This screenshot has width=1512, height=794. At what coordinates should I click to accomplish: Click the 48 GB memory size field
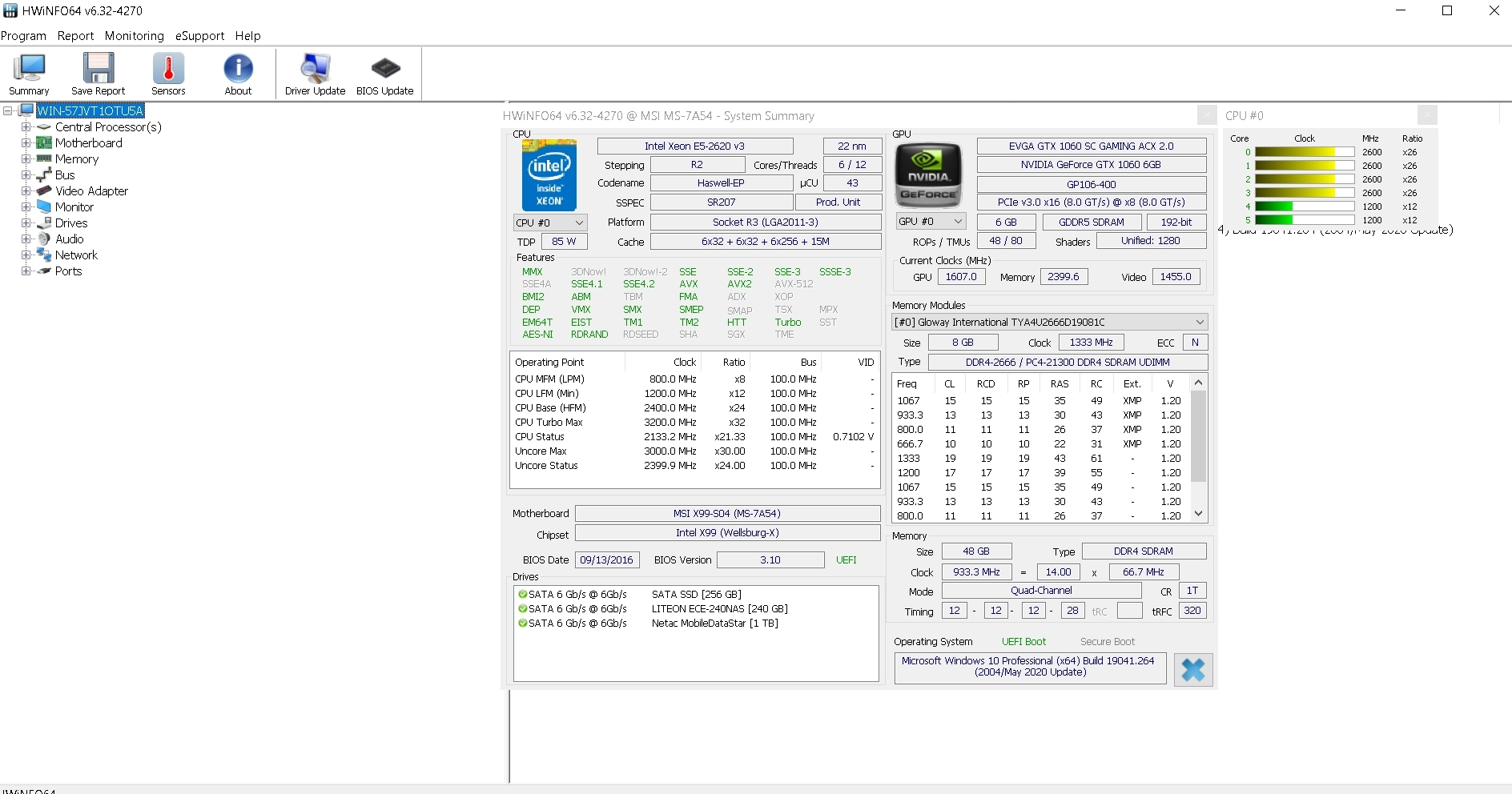[976, 551]
